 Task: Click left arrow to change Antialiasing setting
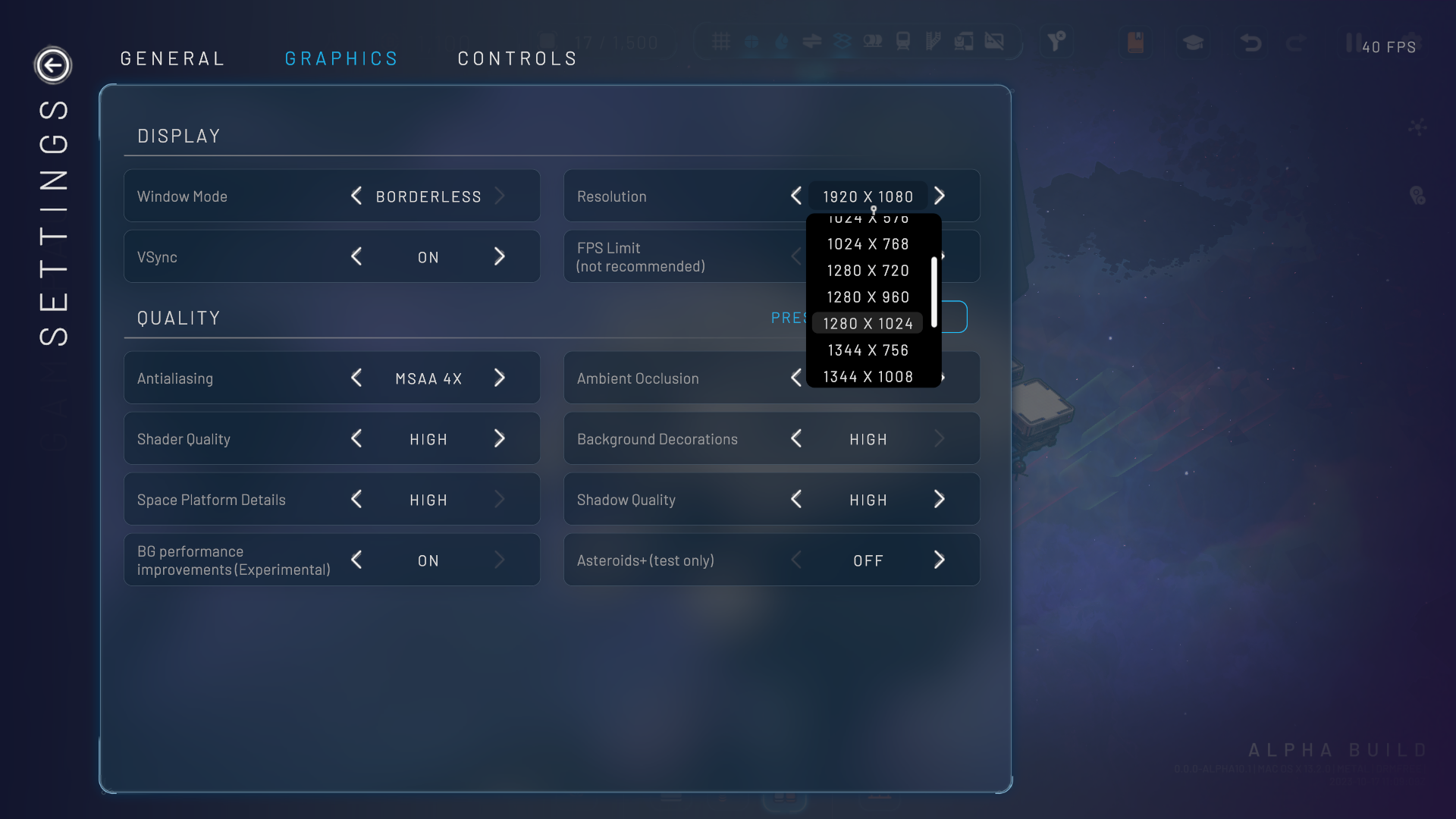pyautogui.click(x=357, y=378)
